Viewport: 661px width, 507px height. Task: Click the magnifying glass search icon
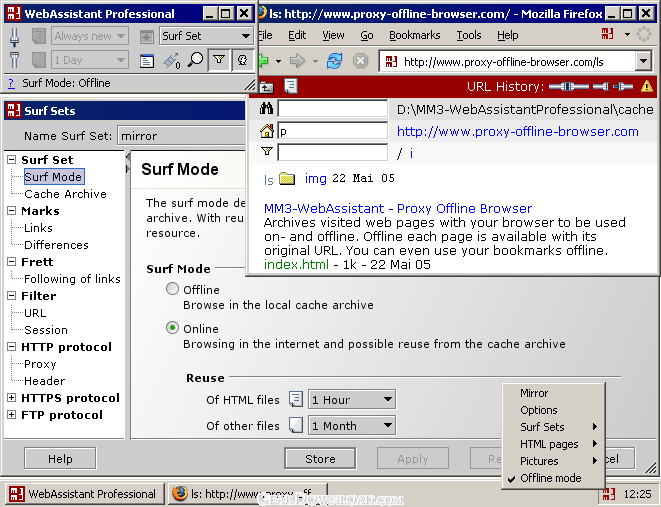coord(195,60)
